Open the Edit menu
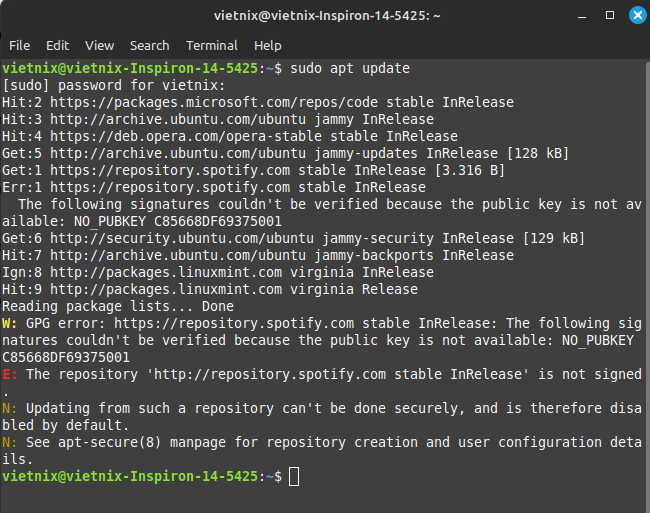The image size is (650, 513). click(x=57, y=46)
